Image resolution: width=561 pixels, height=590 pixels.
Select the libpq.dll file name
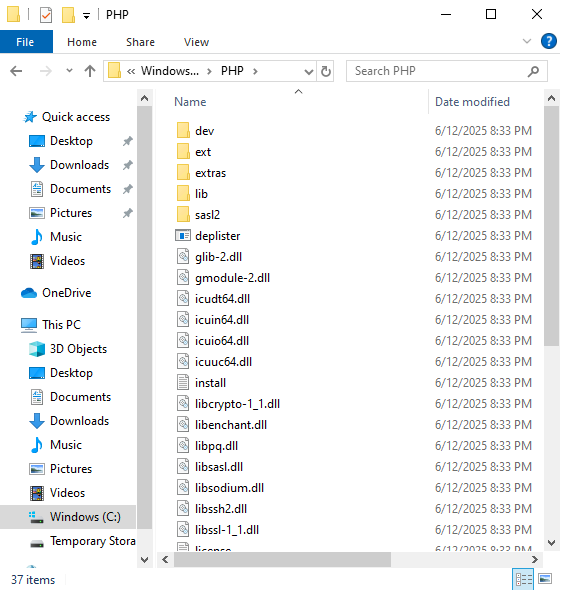coord(216,446)
